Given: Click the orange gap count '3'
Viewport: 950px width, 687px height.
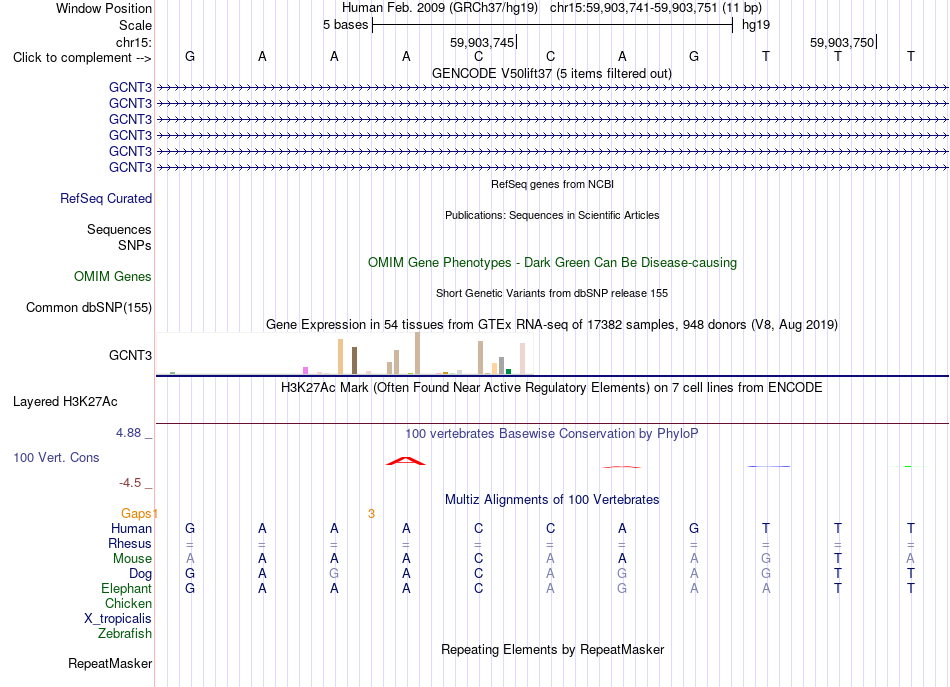Looking at the screenshot, I should (x=371, y=514).
